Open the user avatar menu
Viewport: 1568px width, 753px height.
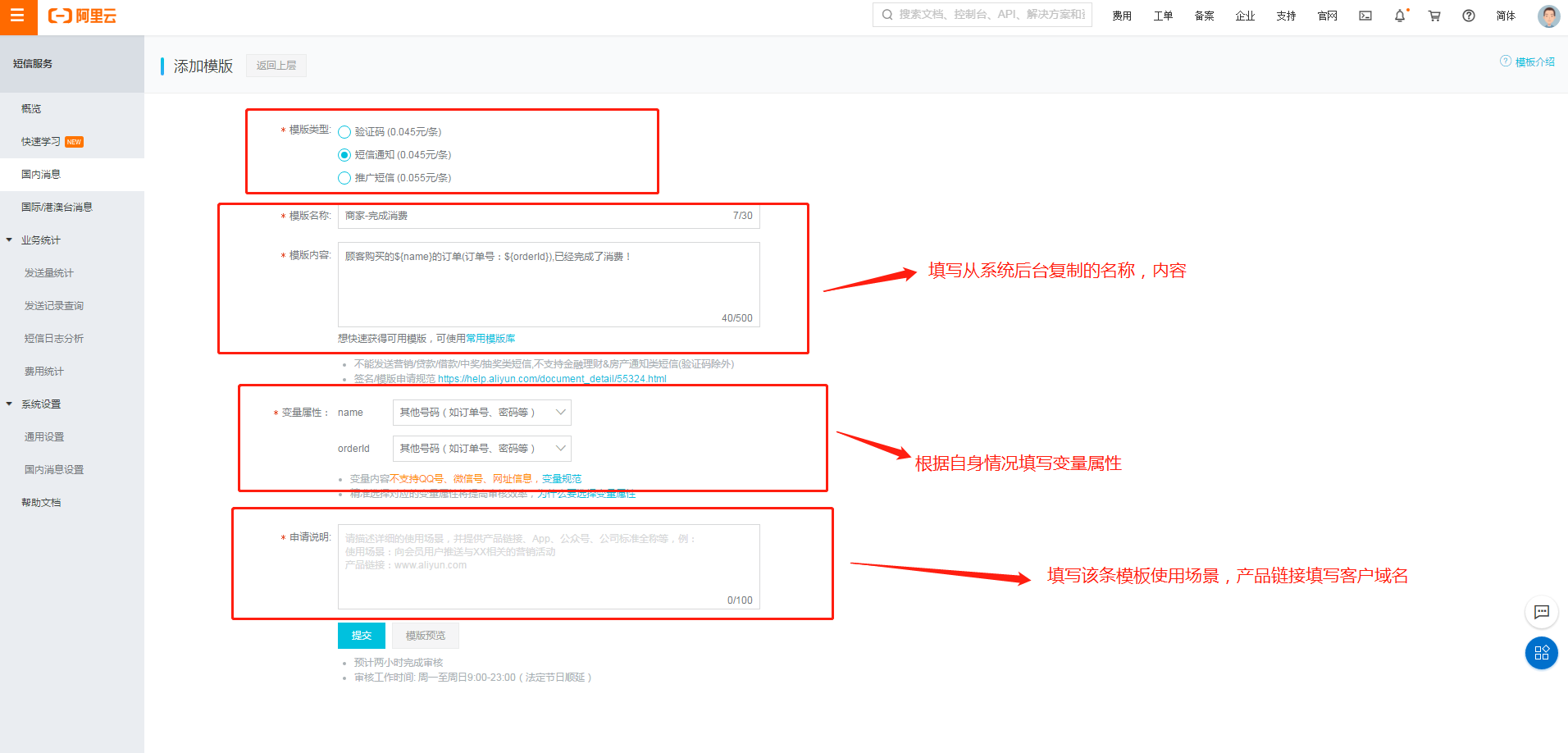pyautogui.click(x=1548, y=16)
